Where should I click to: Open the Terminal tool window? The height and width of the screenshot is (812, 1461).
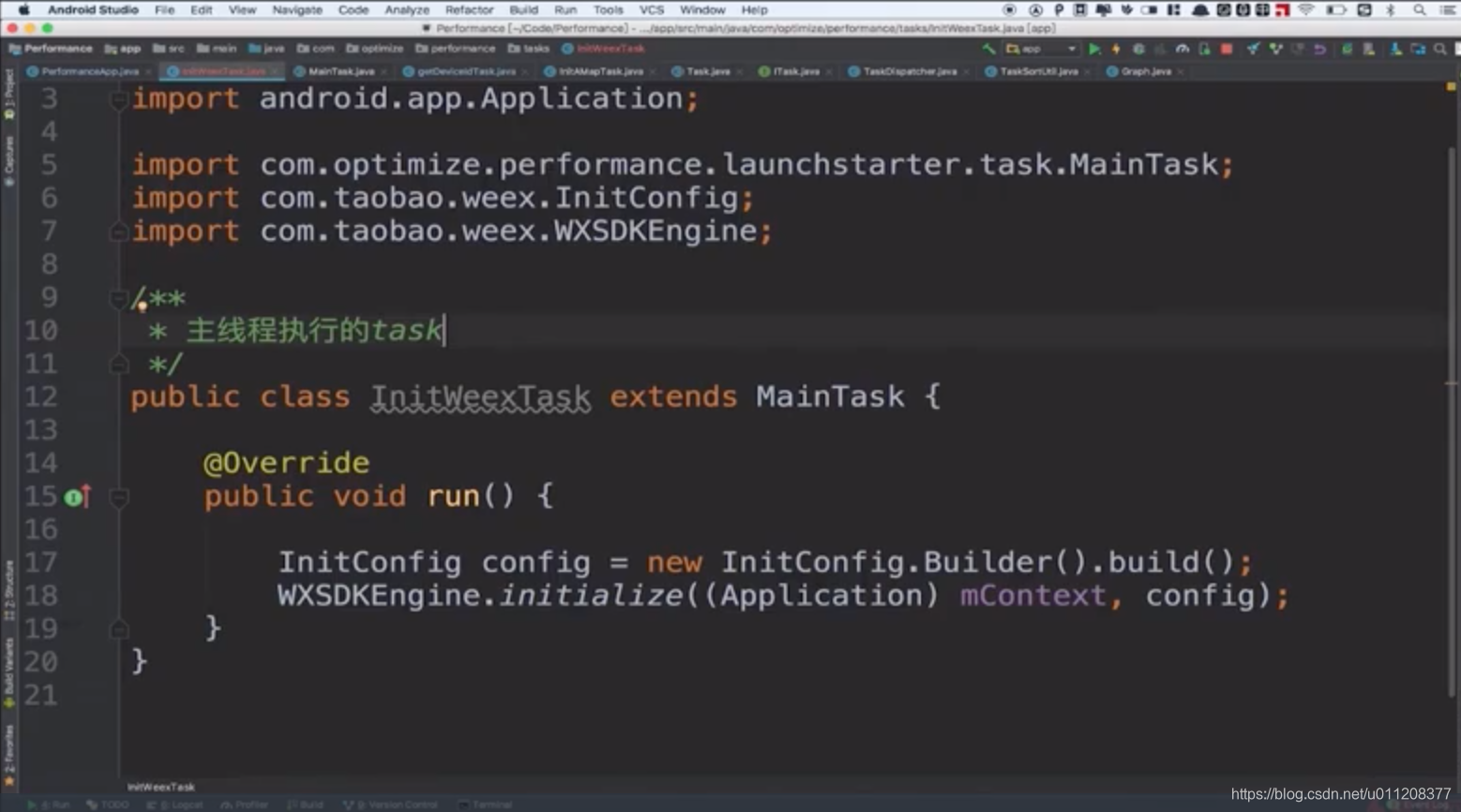click(x=486, y=804)
